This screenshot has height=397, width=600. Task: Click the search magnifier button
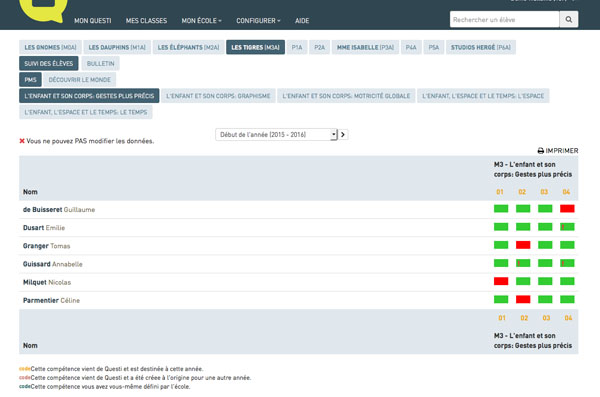[x=569, y=20]
